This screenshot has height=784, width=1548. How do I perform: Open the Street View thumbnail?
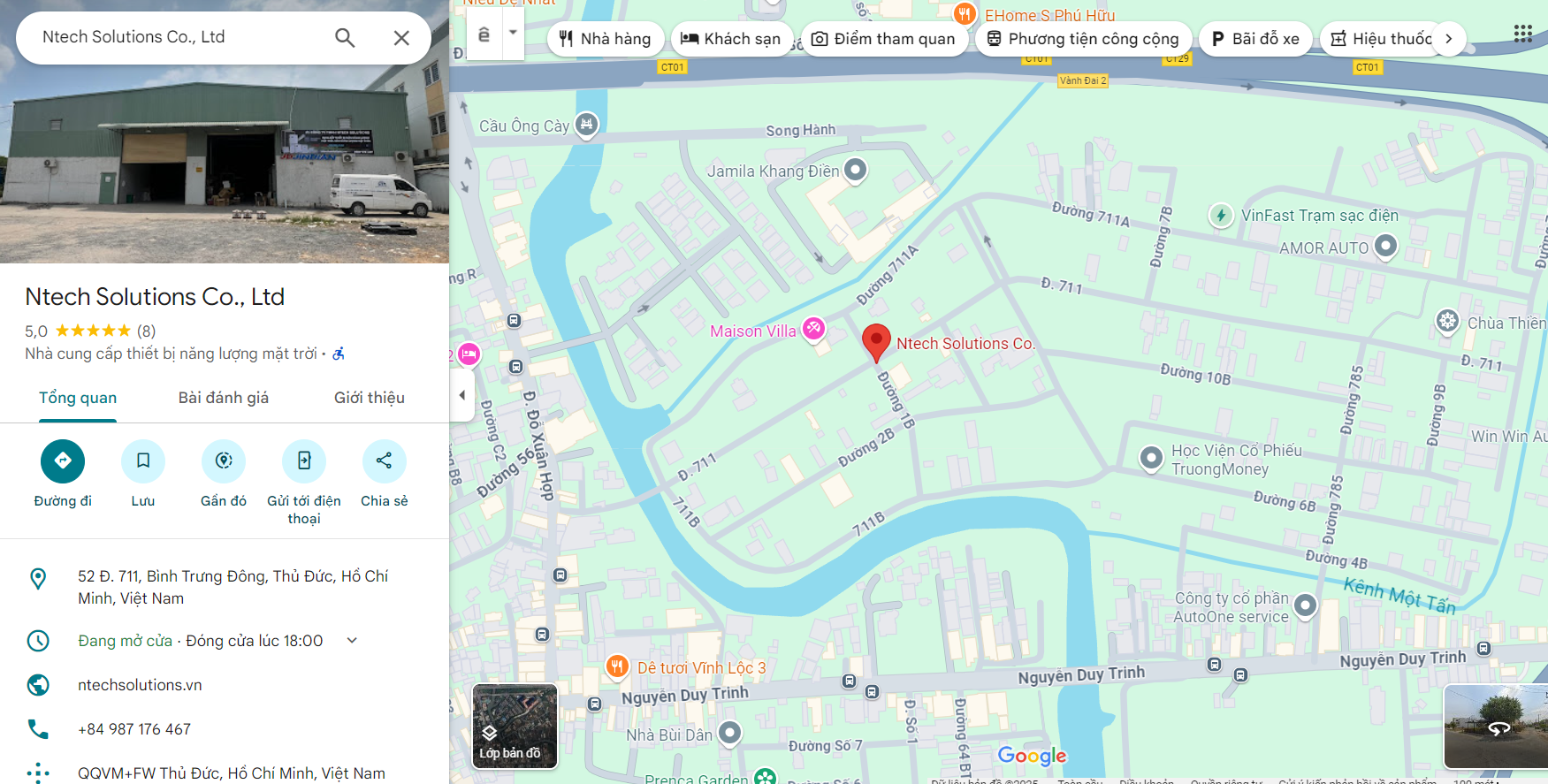pos(1496,726)
